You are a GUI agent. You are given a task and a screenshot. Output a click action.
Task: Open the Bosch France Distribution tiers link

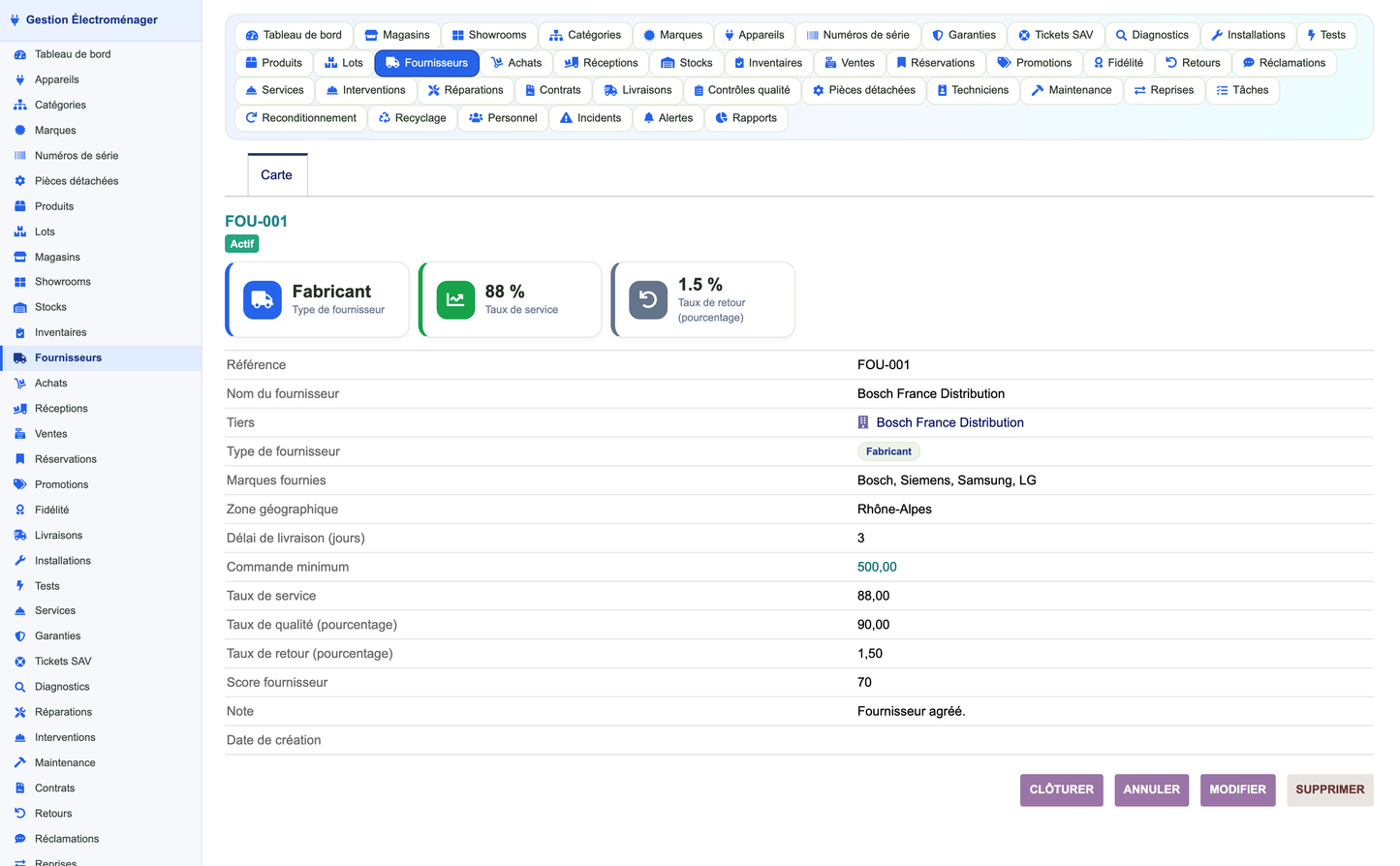click(949, 422)
